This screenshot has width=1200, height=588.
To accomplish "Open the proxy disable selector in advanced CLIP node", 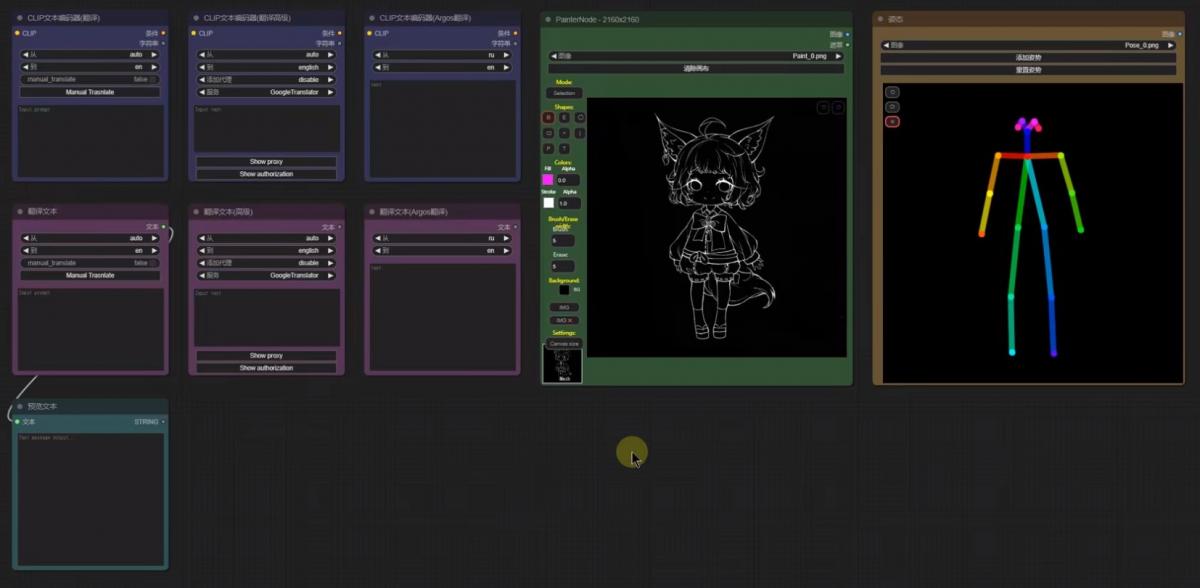I will coord(266,79).
